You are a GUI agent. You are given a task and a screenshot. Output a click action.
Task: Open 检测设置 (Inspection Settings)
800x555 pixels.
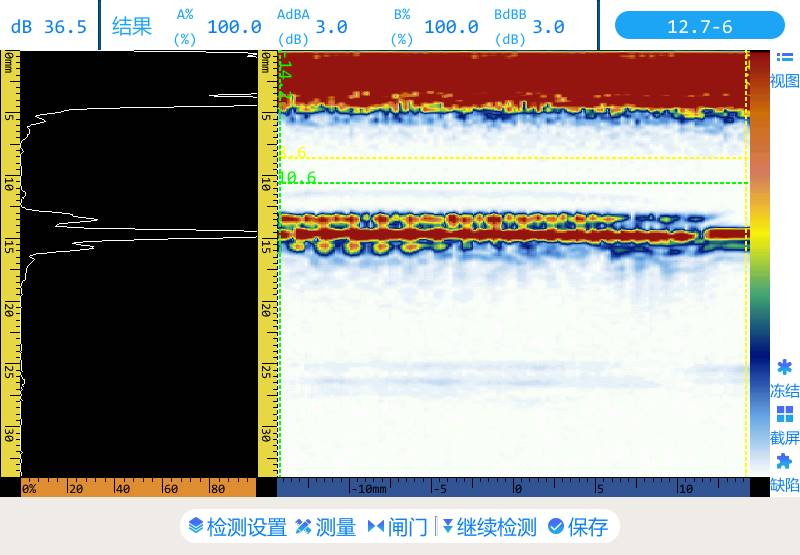pos(237,527)
